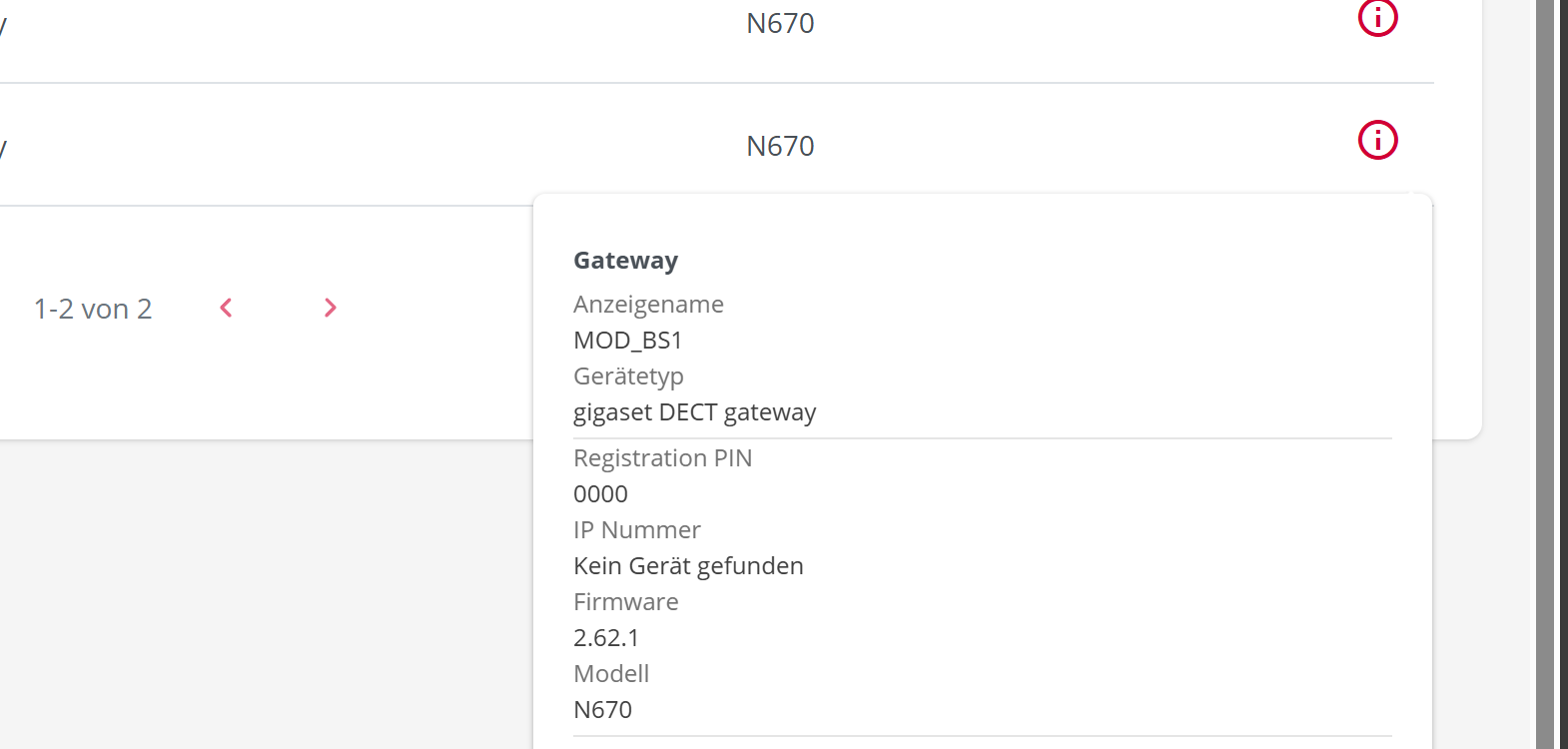Screen dimensions: 1568x749
Task: Click the Registration PIN label
Action: tap(662, 458)
